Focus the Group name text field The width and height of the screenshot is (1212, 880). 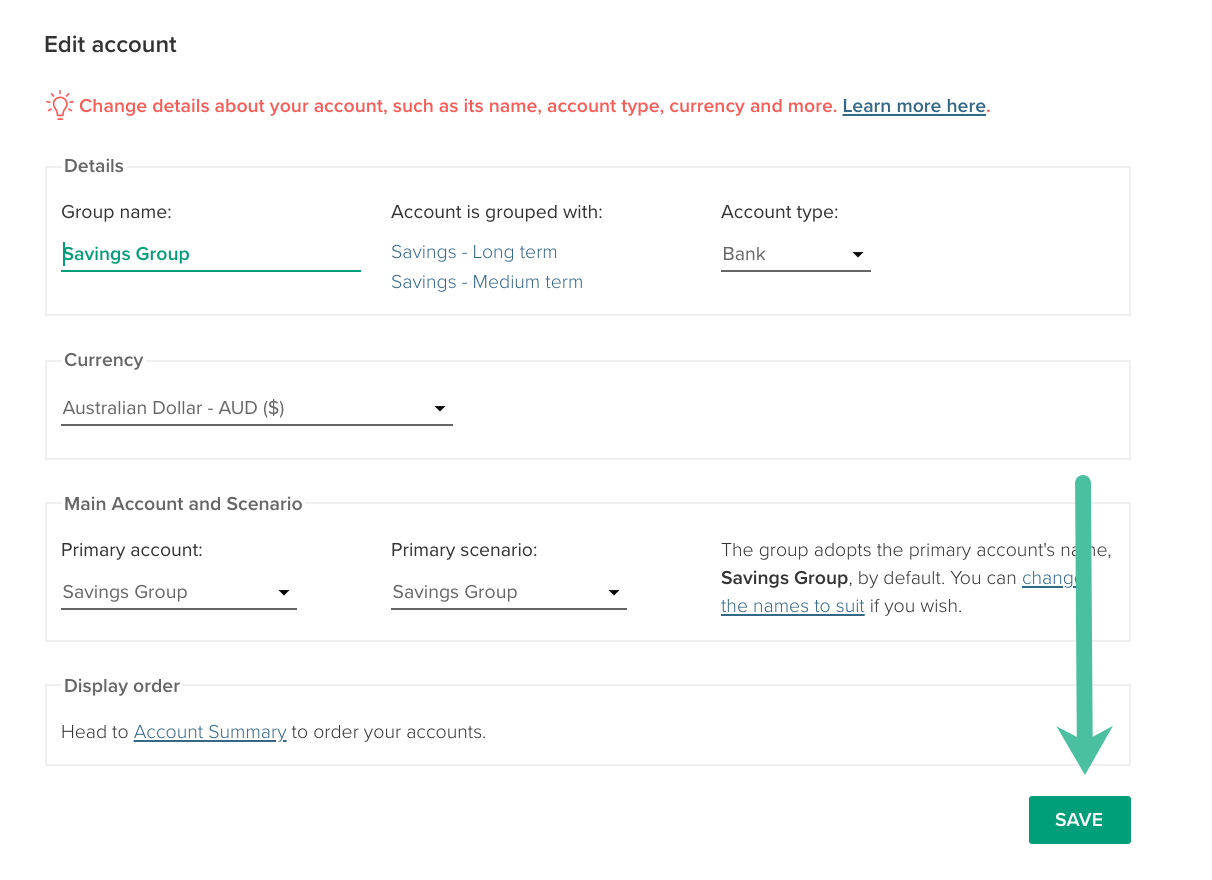coord(210,254)
